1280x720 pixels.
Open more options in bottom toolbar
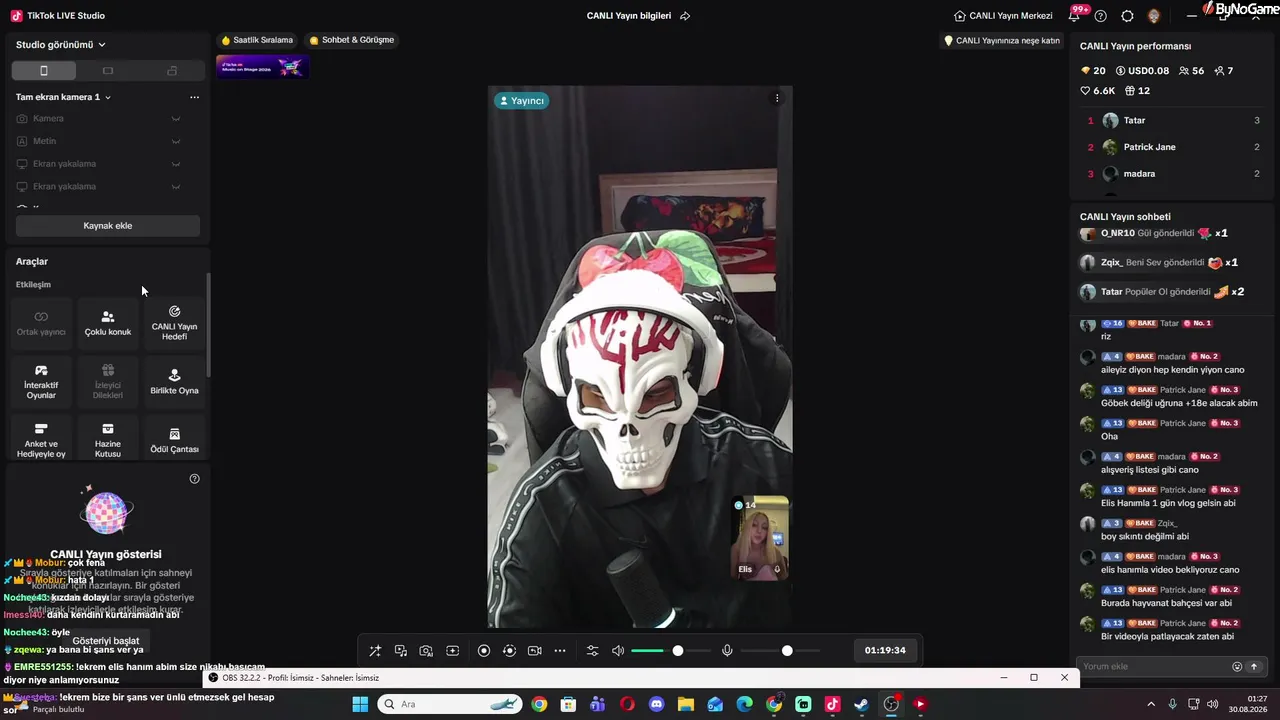tap(560, 651)
